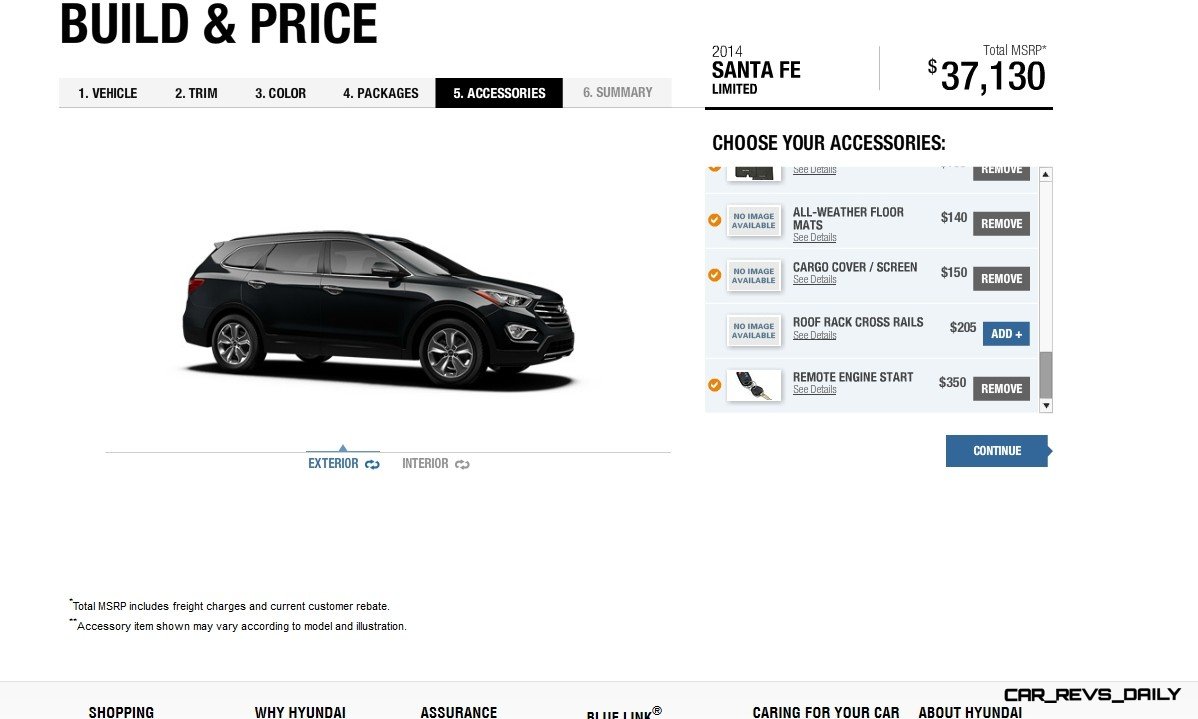The width and height of the screenshot is (1198, 719).
Task: Open Caring For Your Car footer menu
Action: 826,712
